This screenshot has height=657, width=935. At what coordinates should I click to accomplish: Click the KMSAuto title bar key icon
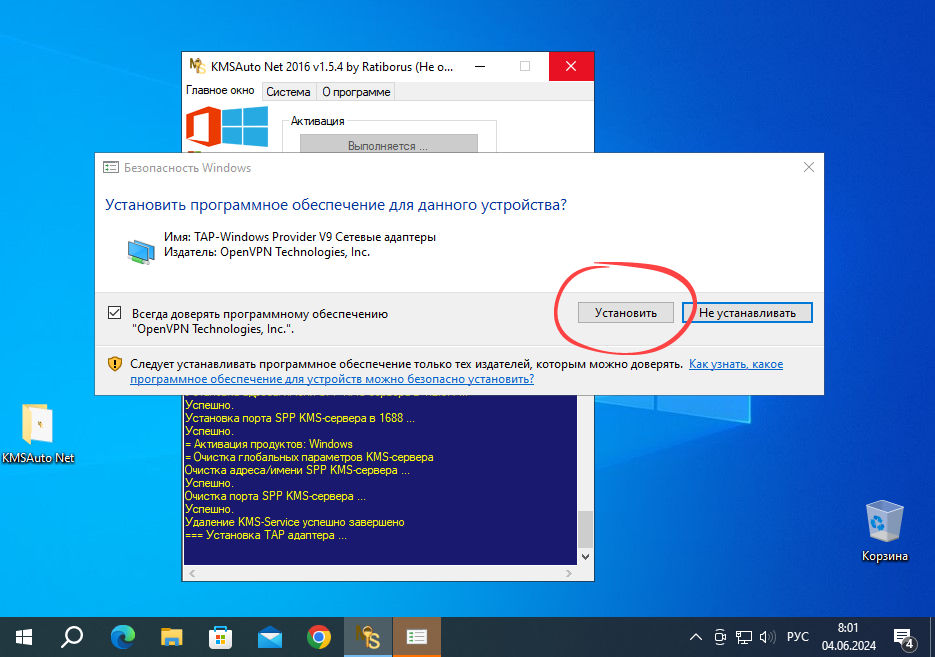[x=197, y=66]
